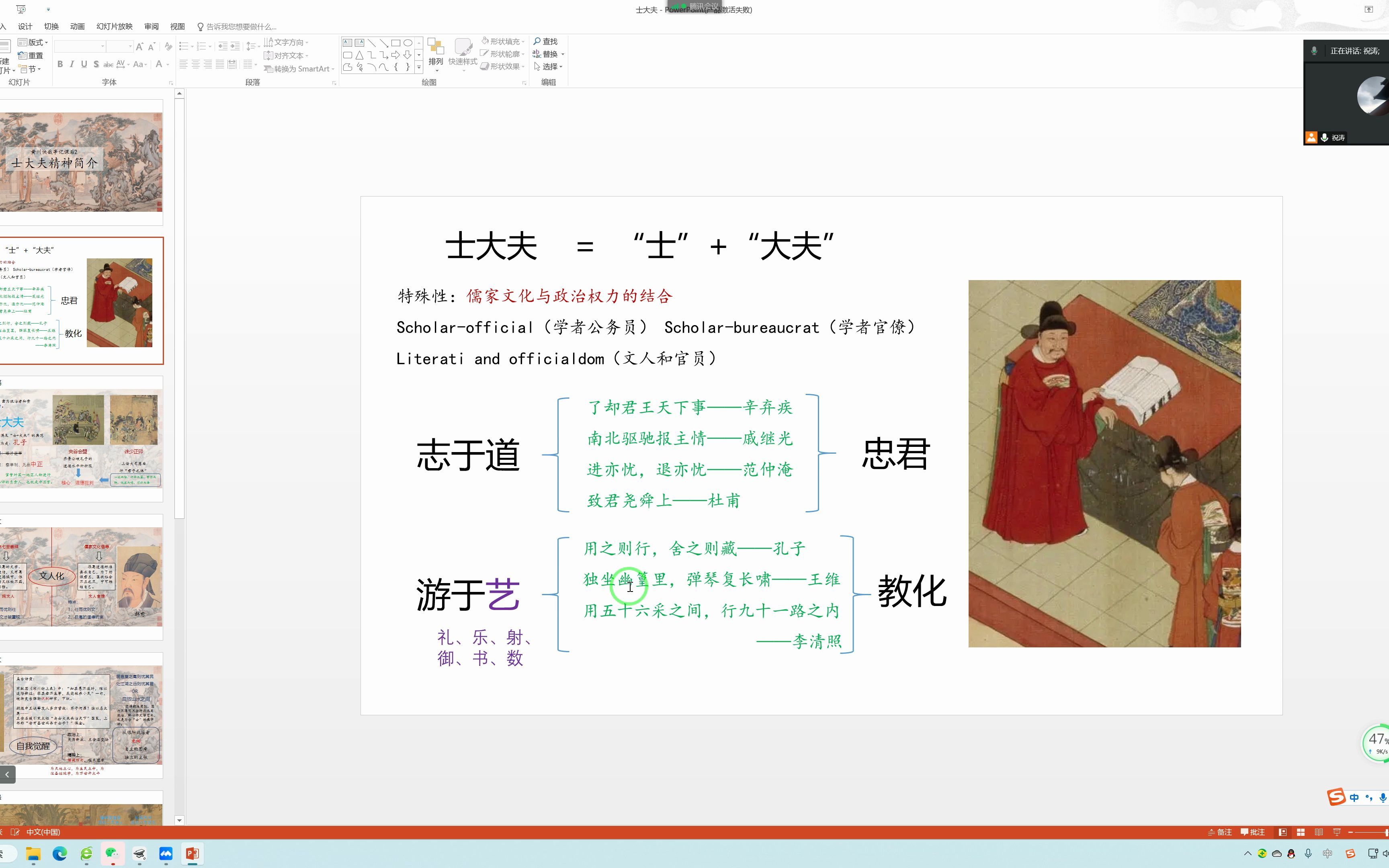Image resolution: width=1389 pixels, height=868 pixels.
Task: Toggle underline formatting
Action: coord(84,64)
